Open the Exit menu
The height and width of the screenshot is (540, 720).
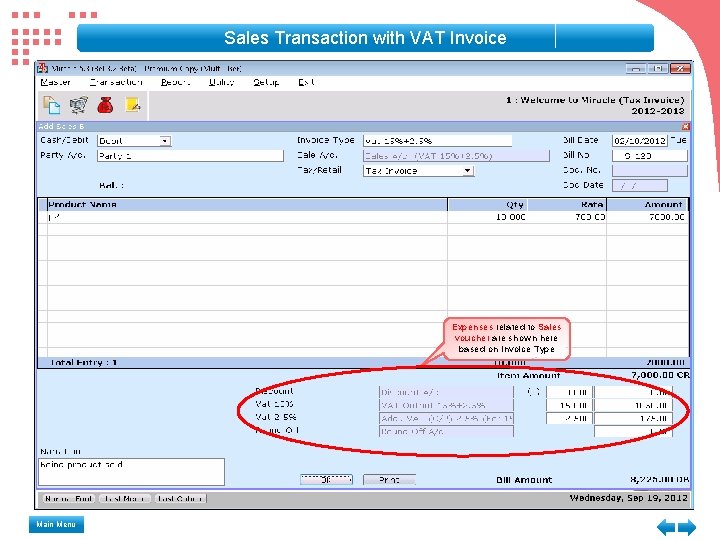point(306,82)
